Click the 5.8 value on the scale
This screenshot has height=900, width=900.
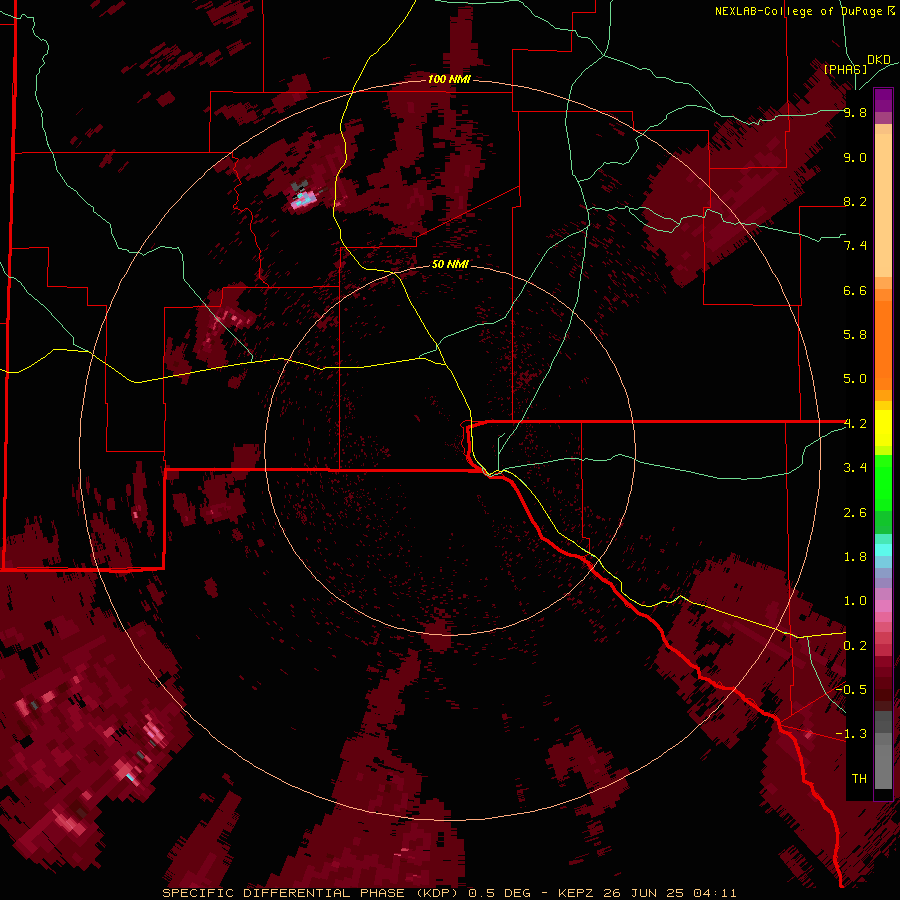point(855,335)
